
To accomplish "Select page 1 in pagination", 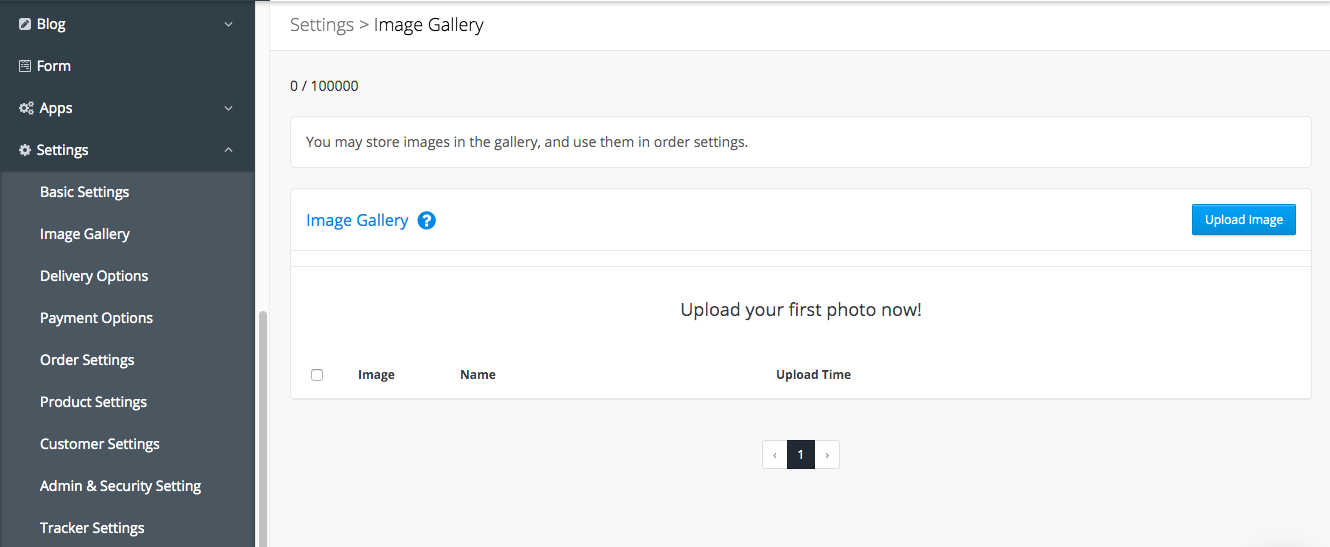I will [x=801, y=455].
